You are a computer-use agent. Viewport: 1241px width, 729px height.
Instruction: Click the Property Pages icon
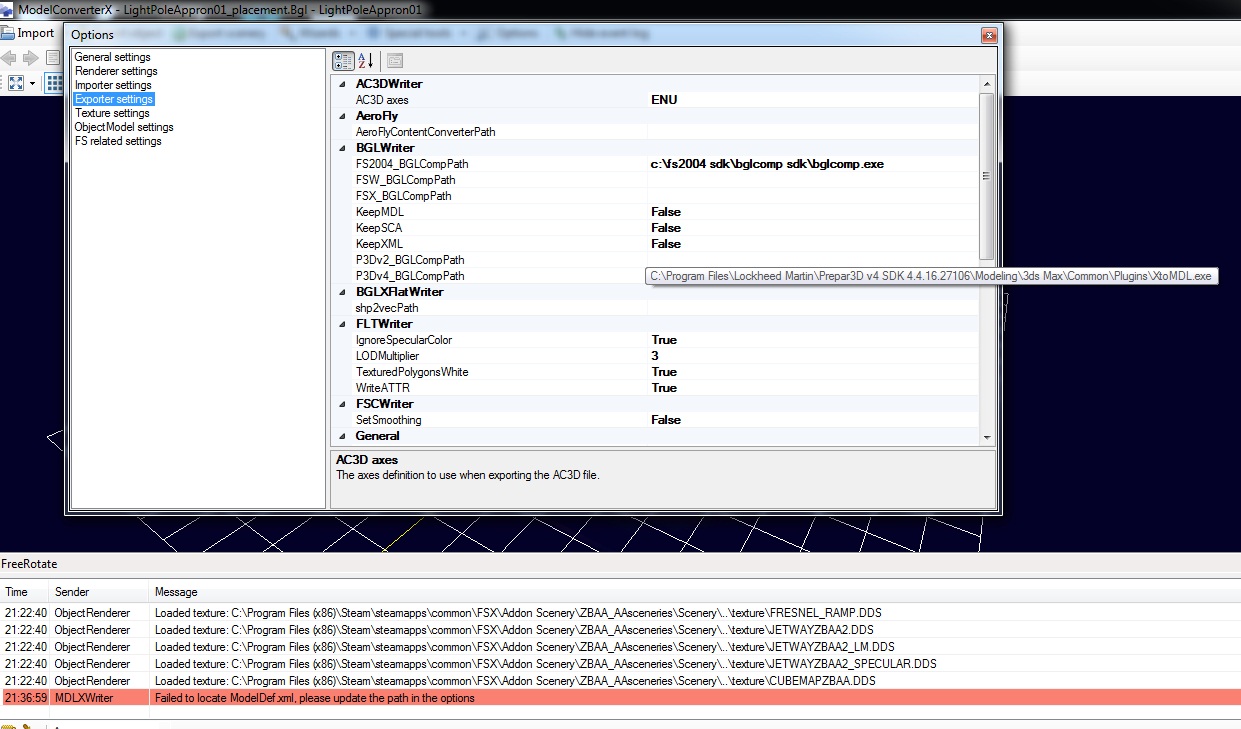[x=393, y=60]
